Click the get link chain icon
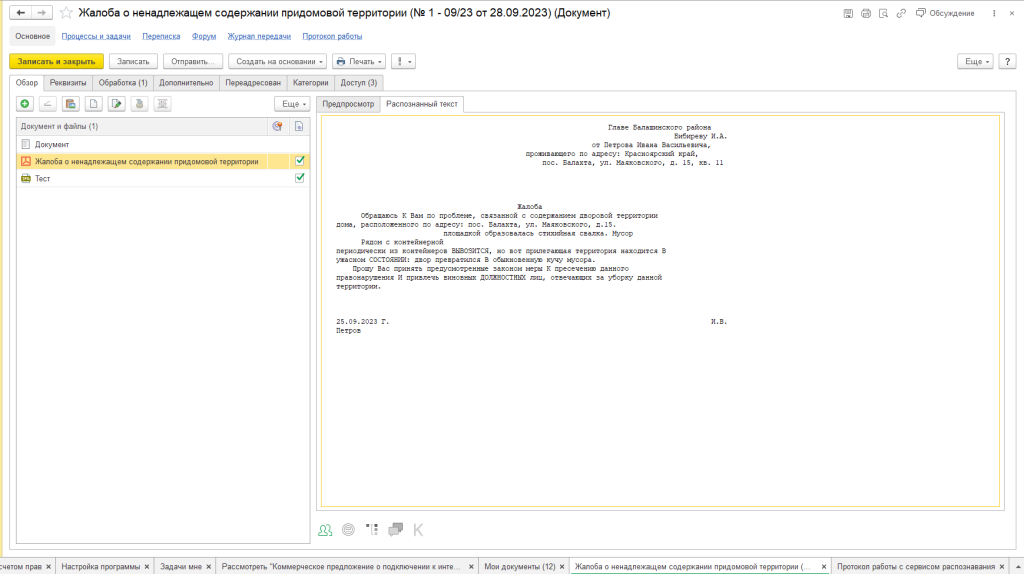Viewport: 1024px width, 574px height. (899, 13)
